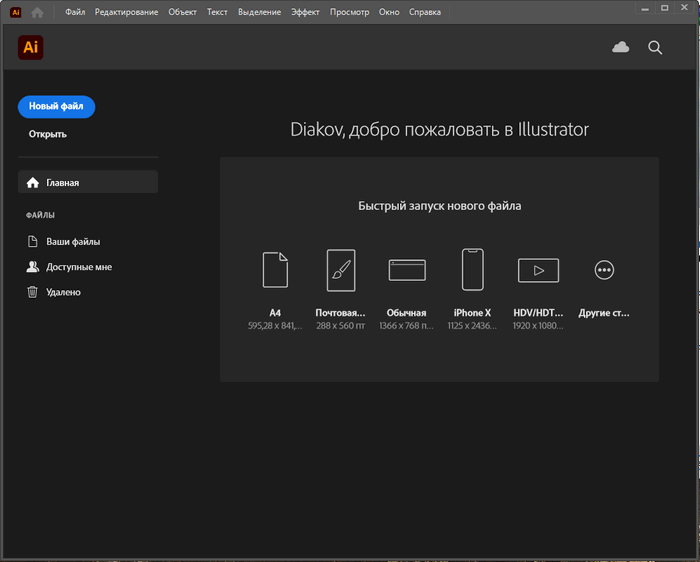Select Главная in the sidebar

88,182
